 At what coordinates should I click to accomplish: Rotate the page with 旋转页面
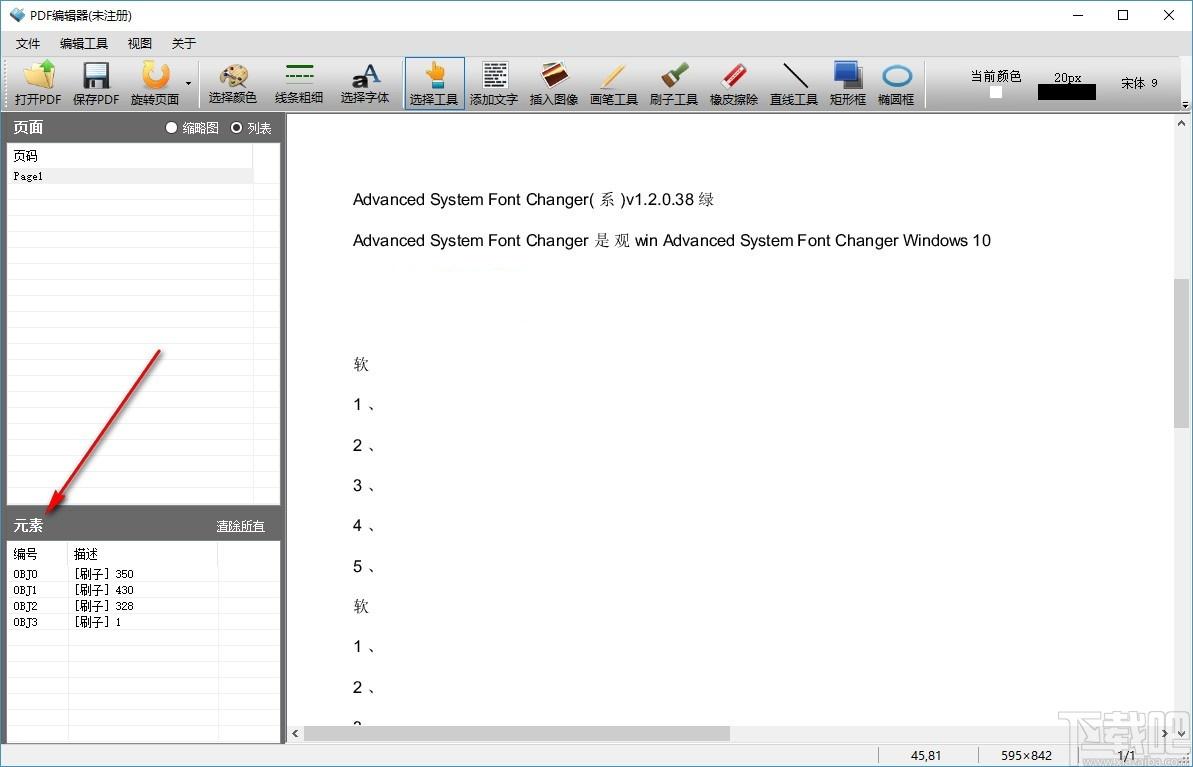click(155, 84)
